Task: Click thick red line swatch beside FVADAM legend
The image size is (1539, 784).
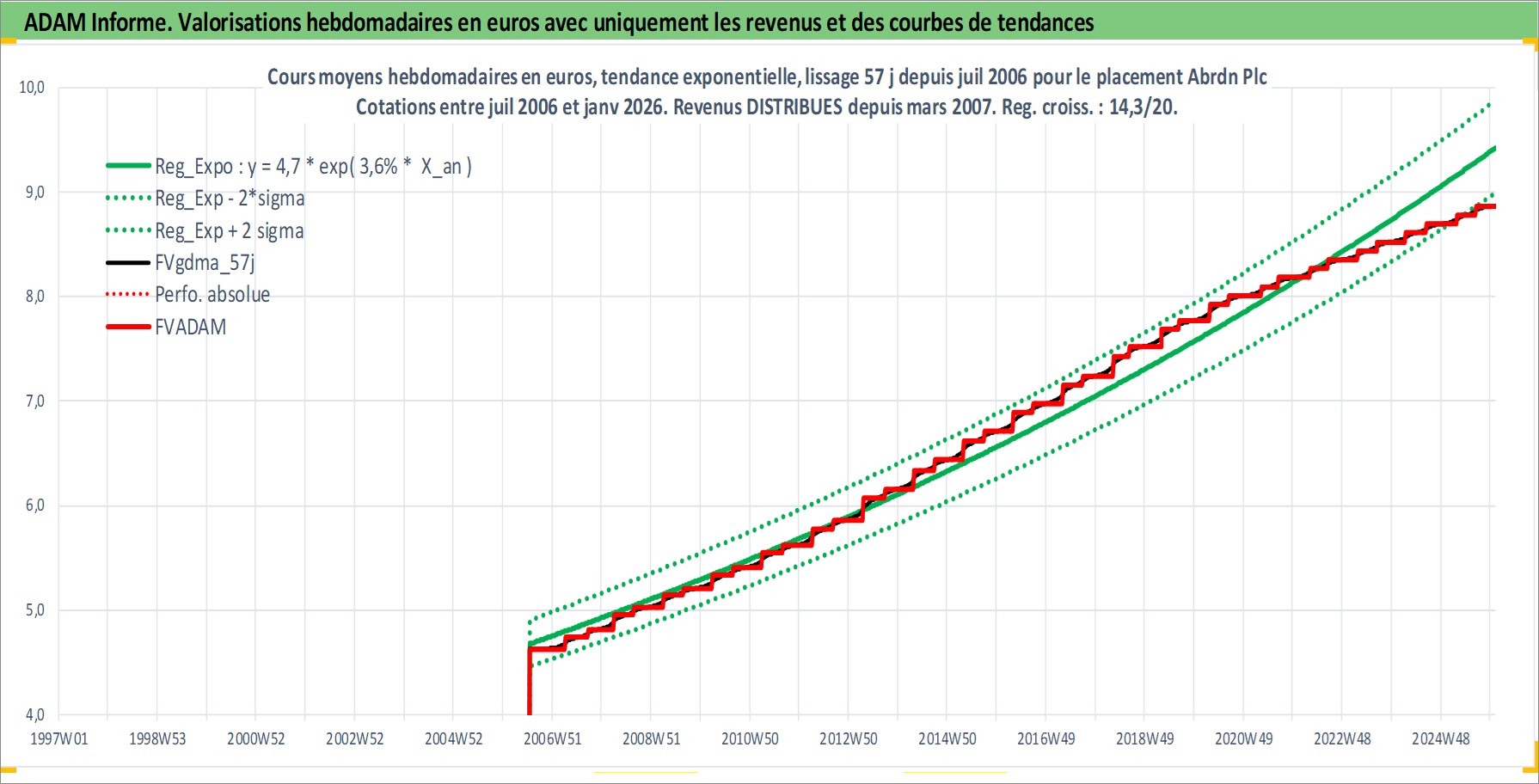Action: pos(128,327)
